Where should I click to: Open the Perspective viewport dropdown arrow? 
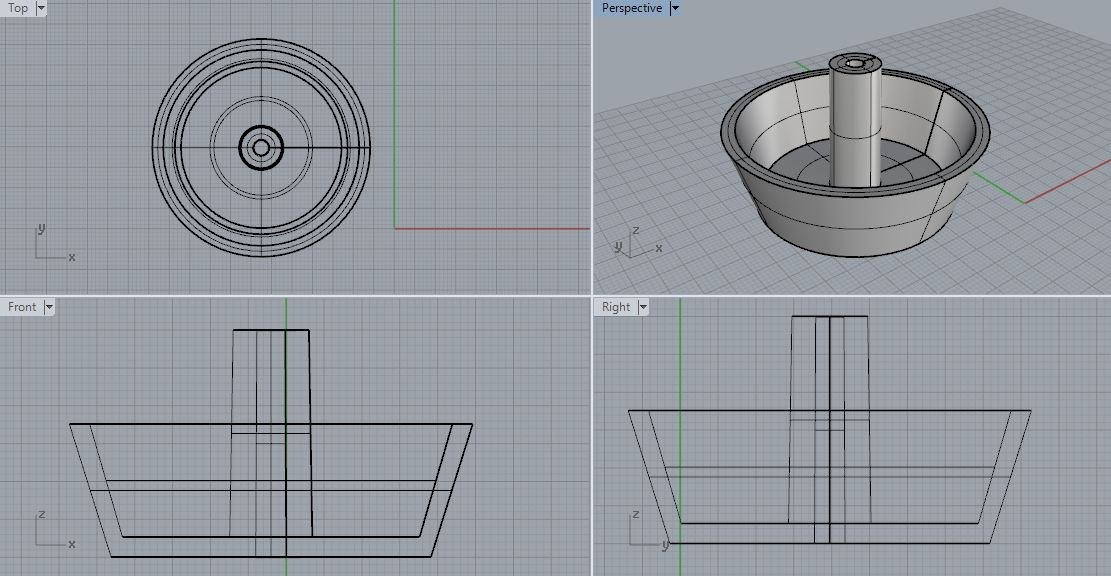tap(675, 8)
